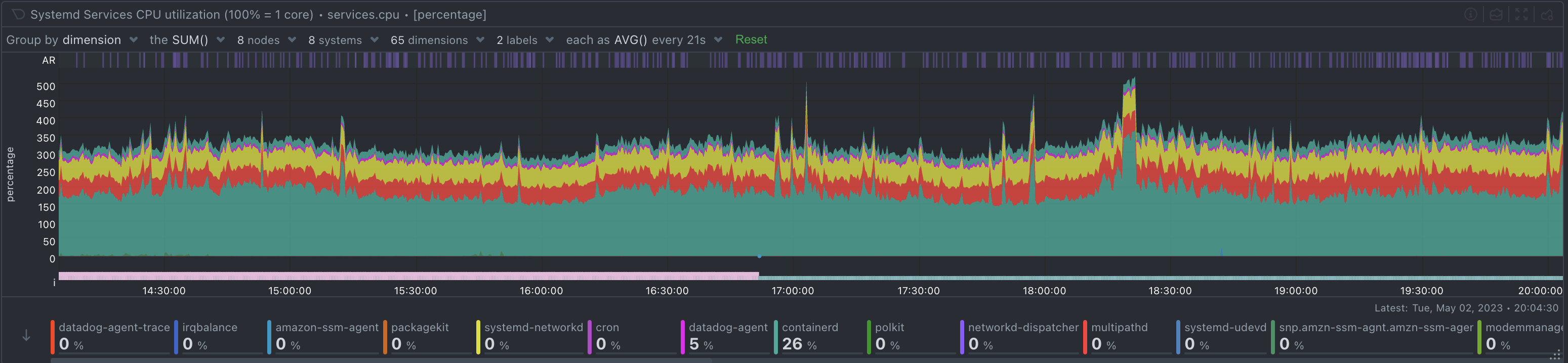The width and height of the screenshot is (1568, 363).
Task: Click the AR anomaly rate label
Action: coord(49,60)
